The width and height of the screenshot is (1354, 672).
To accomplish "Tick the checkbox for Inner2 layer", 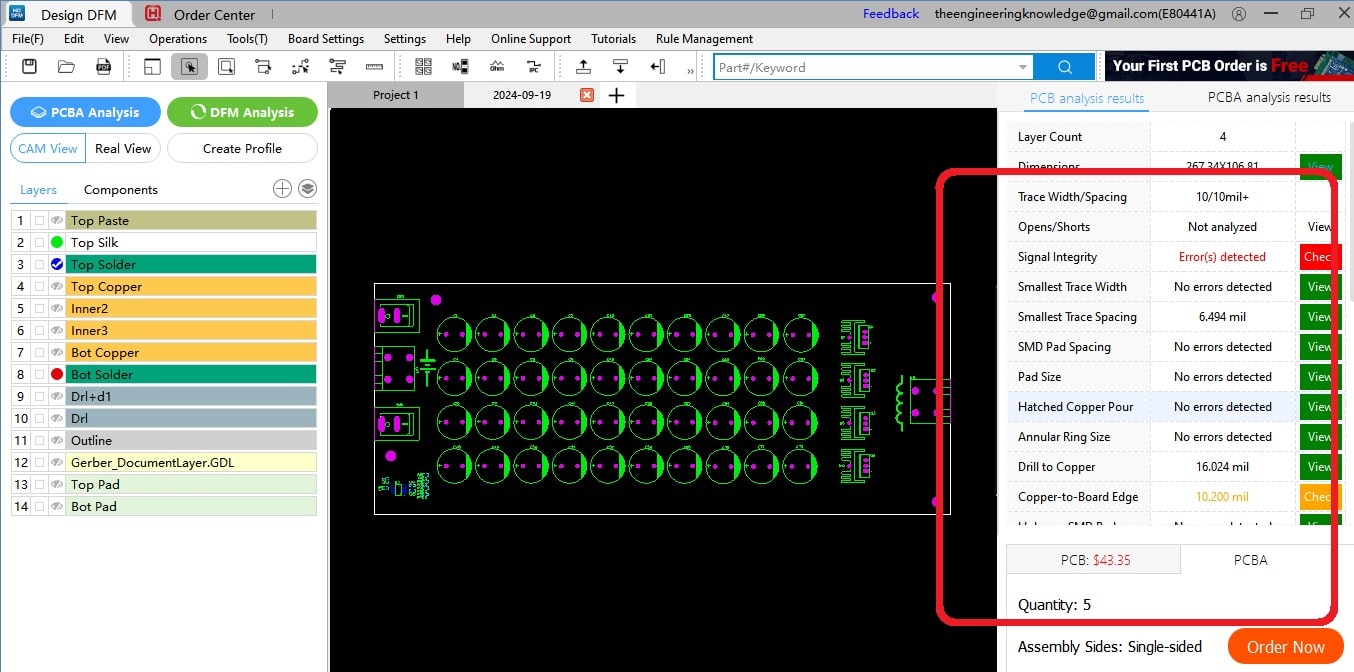I will pos(39,308).
